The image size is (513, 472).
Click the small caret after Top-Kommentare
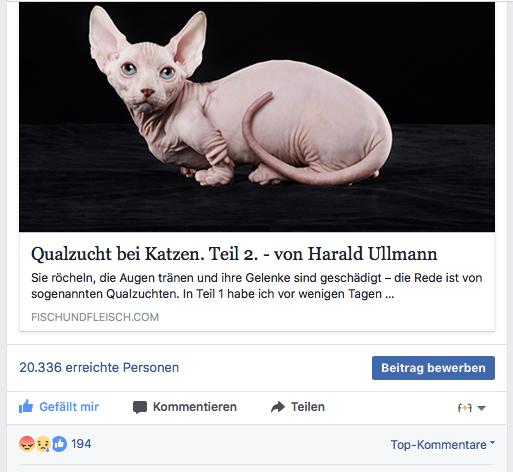[492, 443]
